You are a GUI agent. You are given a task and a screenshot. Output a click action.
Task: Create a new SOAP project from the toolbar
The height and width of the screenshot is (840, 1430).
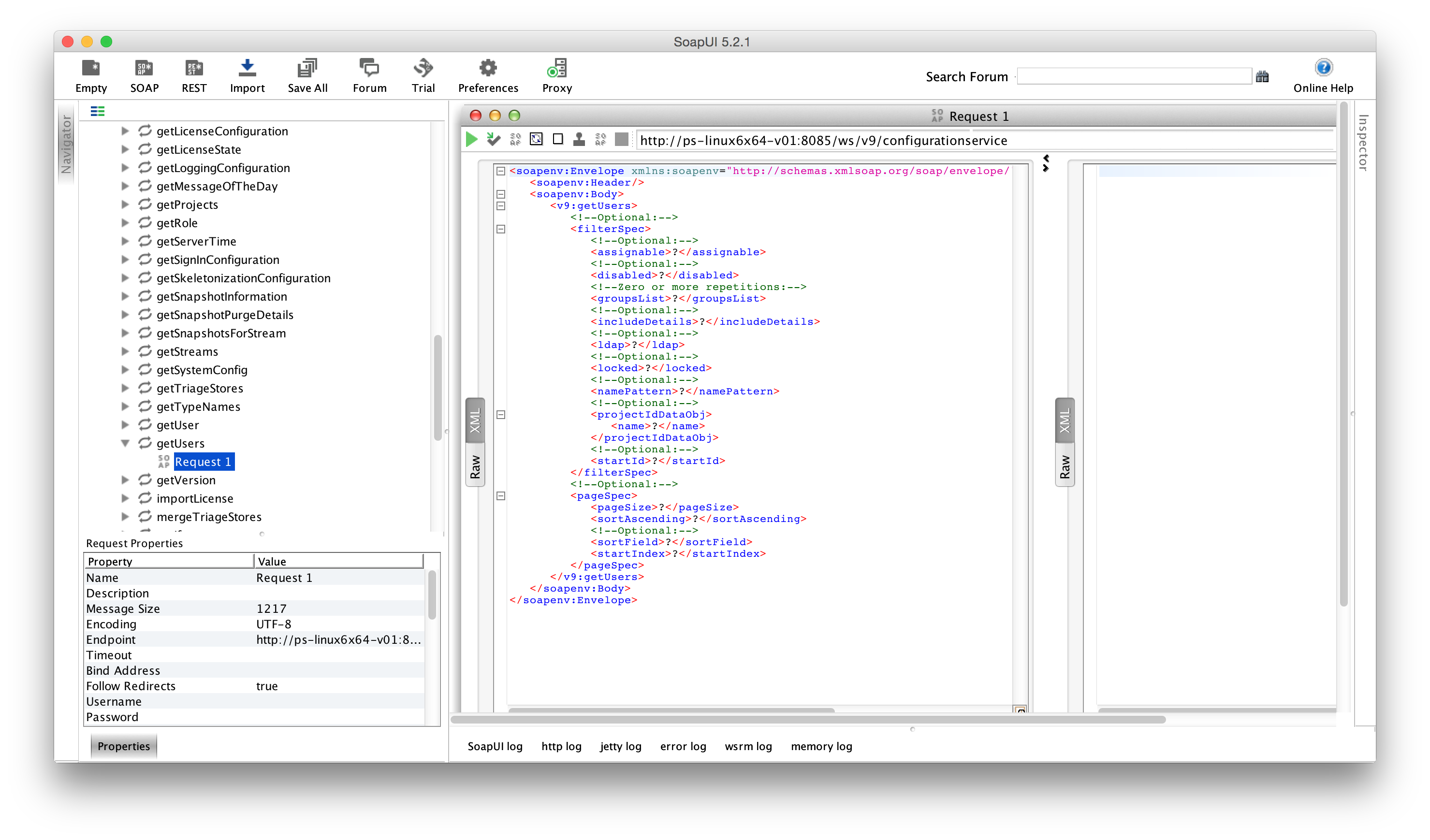pos(144,75)
